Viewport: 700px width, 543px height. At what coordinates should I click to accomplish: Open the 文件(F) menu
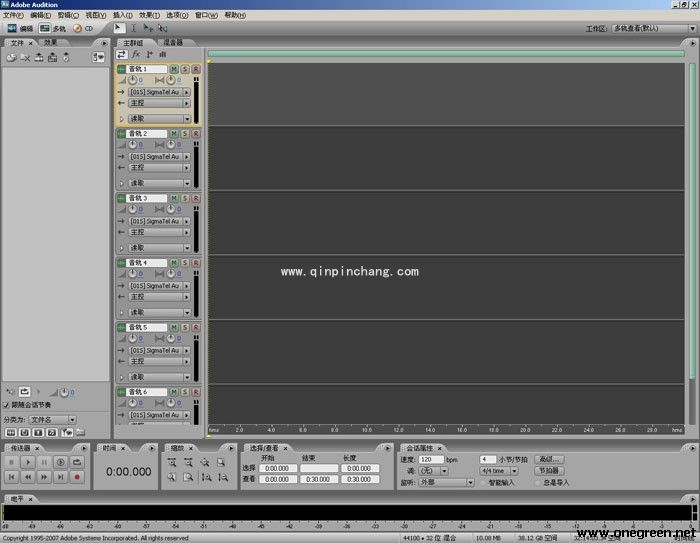[13, 15]
